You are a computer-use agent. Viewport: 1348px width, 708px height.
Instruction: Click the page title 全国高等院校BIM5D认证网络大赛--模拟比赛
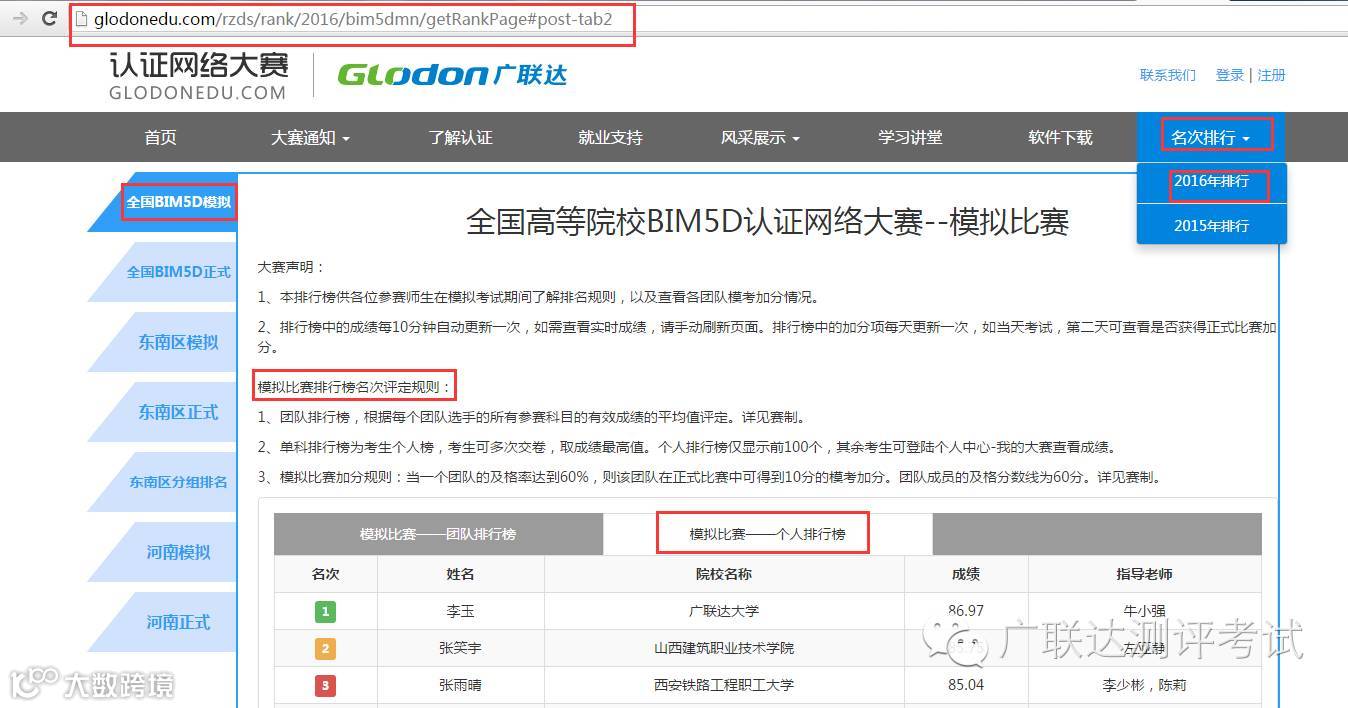768,221
